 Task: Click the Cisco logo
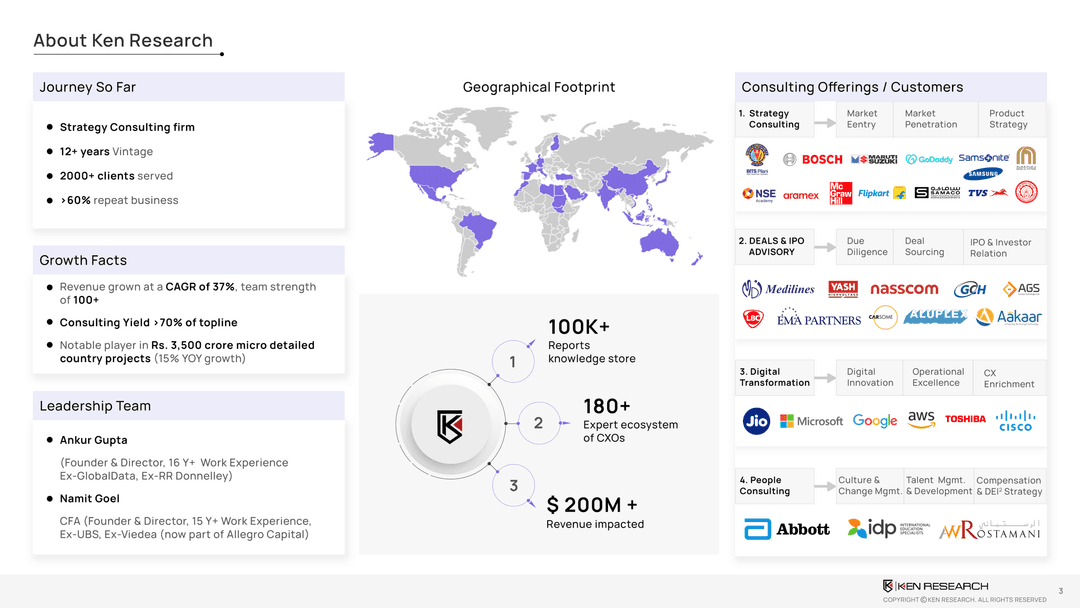(1015, 421)
